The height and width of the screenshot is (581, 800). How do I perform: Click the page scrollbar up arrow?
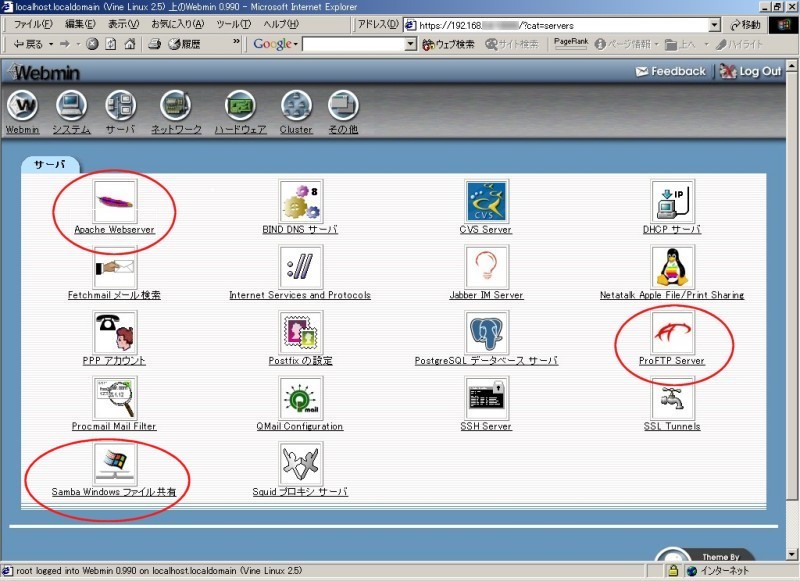tap(792, 65)
